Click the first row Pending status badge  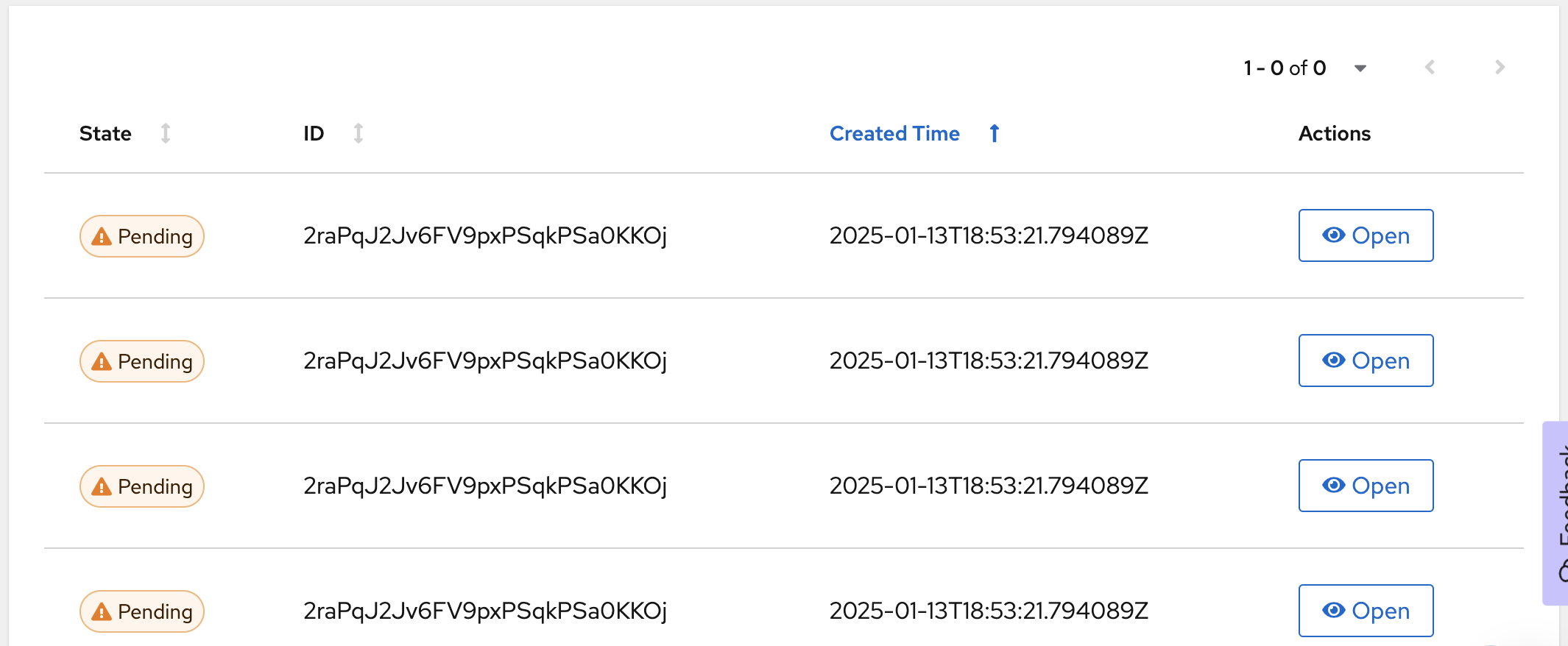tap(142, 236)
